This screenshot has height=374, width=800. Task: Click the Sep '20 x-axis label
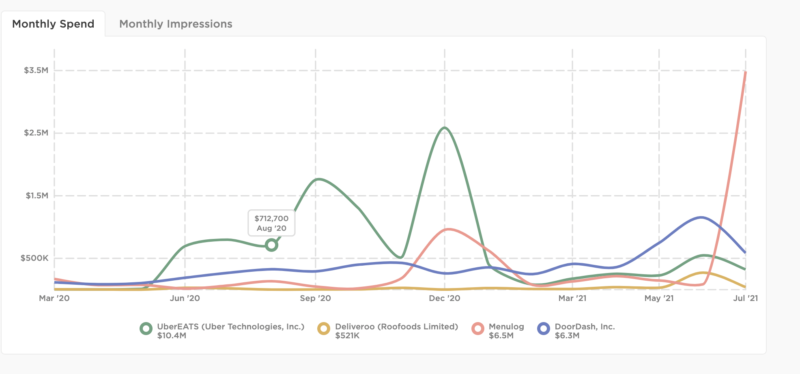tap(315, 298)
